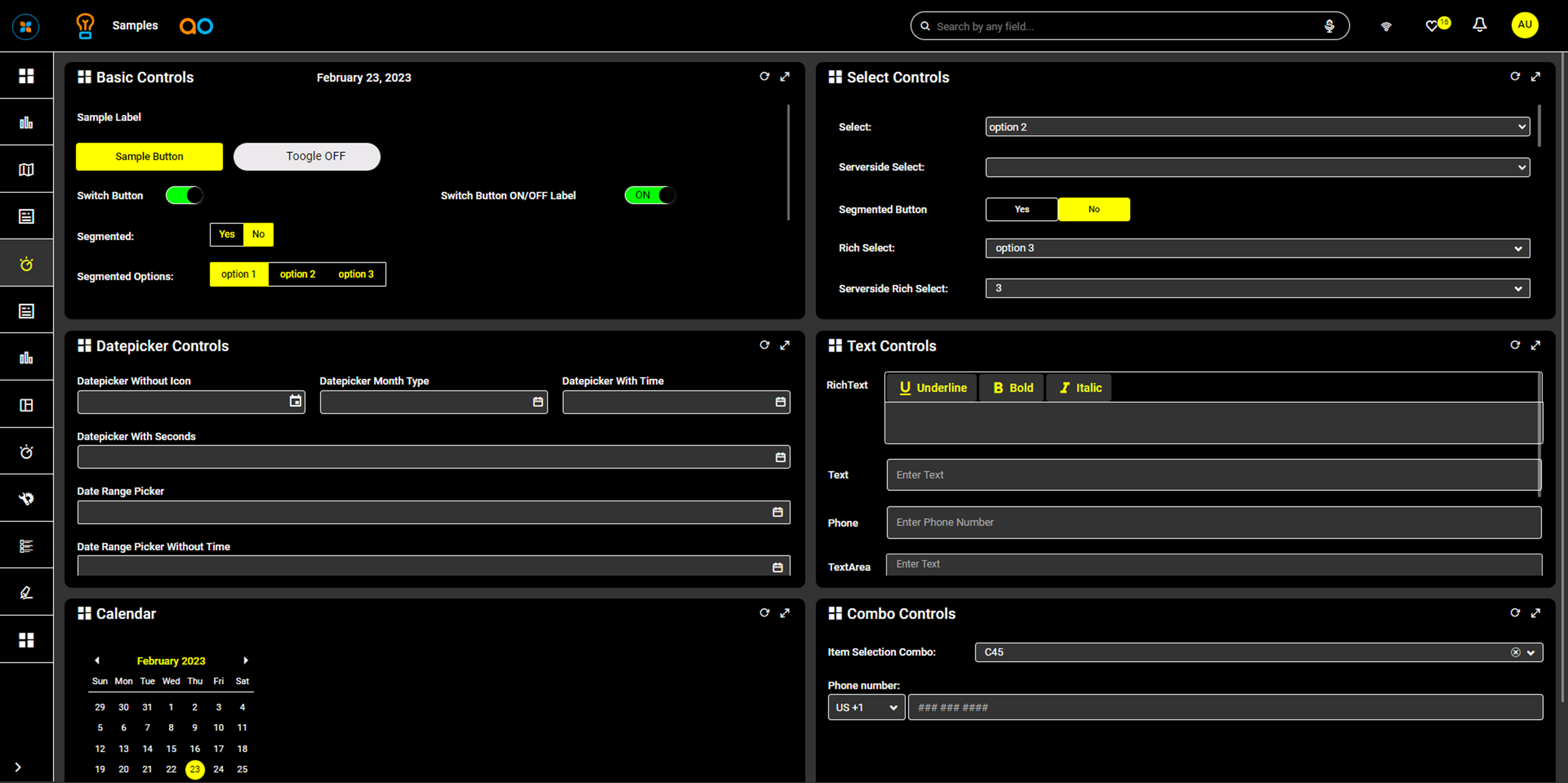Expand the Select Controls panel fullscreen

tap(1536, 77)
